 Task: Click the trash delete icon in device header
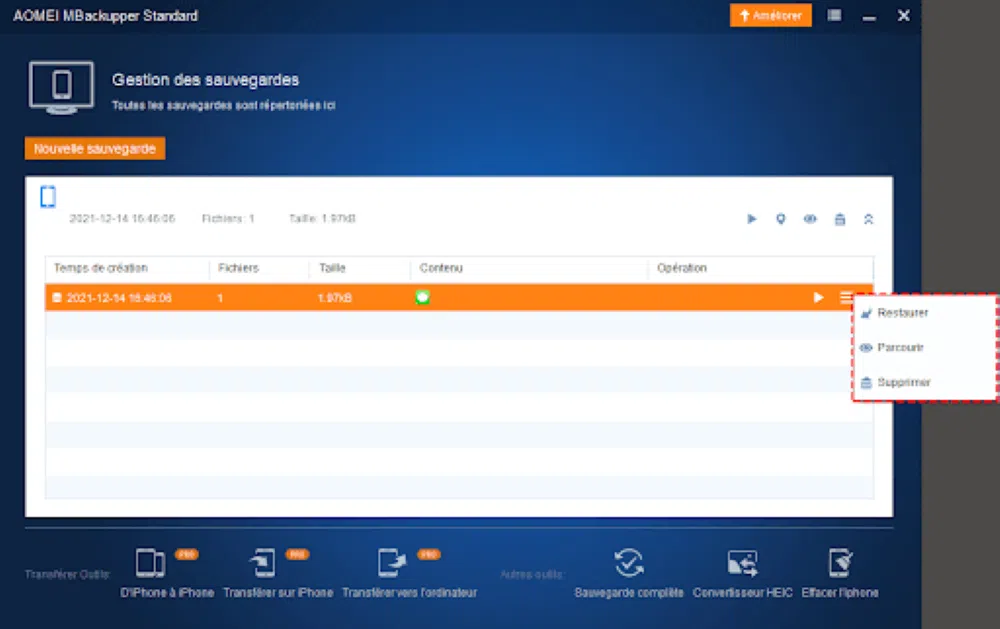click(840, 219)
